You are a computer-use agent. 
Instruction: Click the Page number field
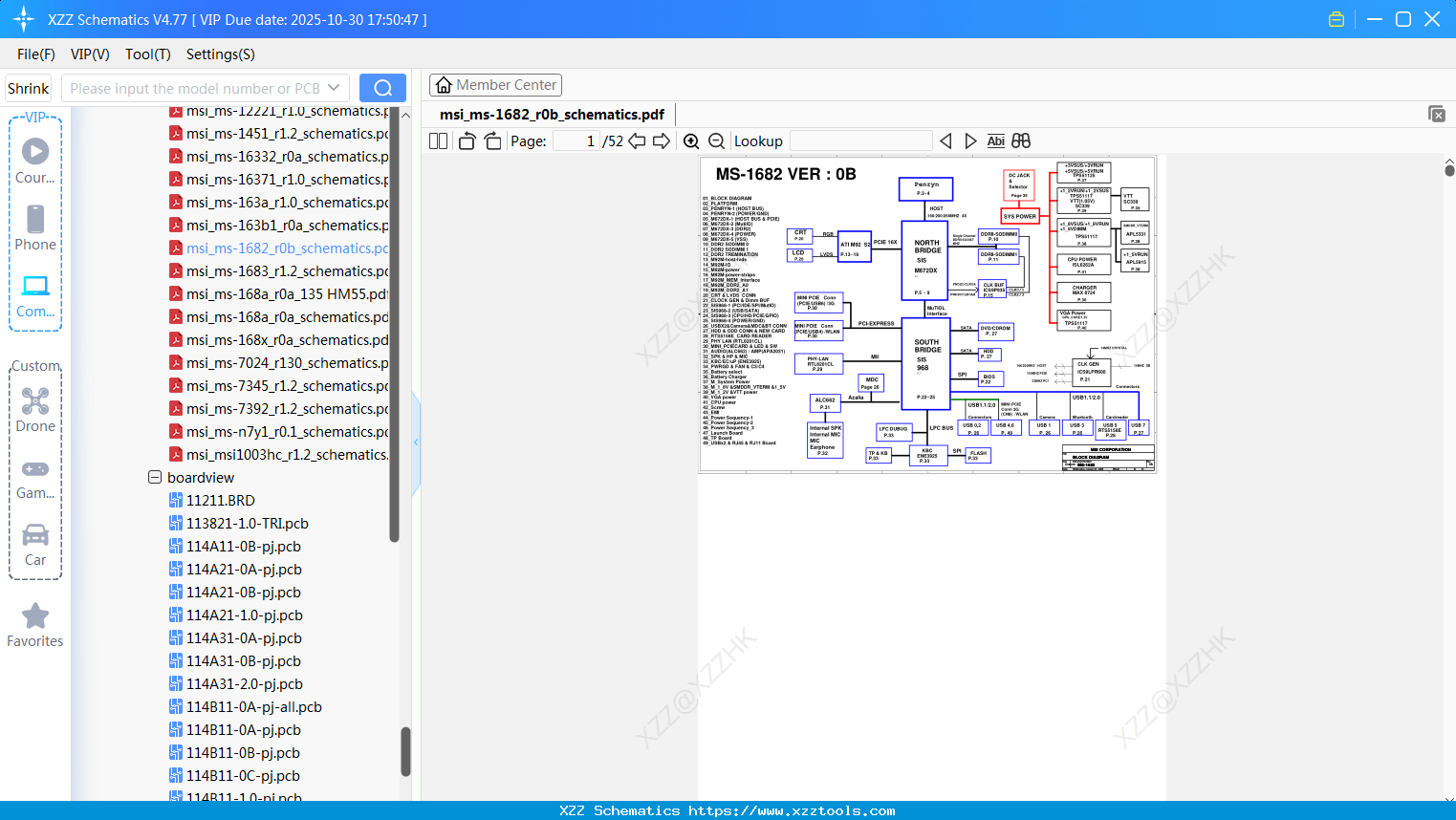pos(576,141)
